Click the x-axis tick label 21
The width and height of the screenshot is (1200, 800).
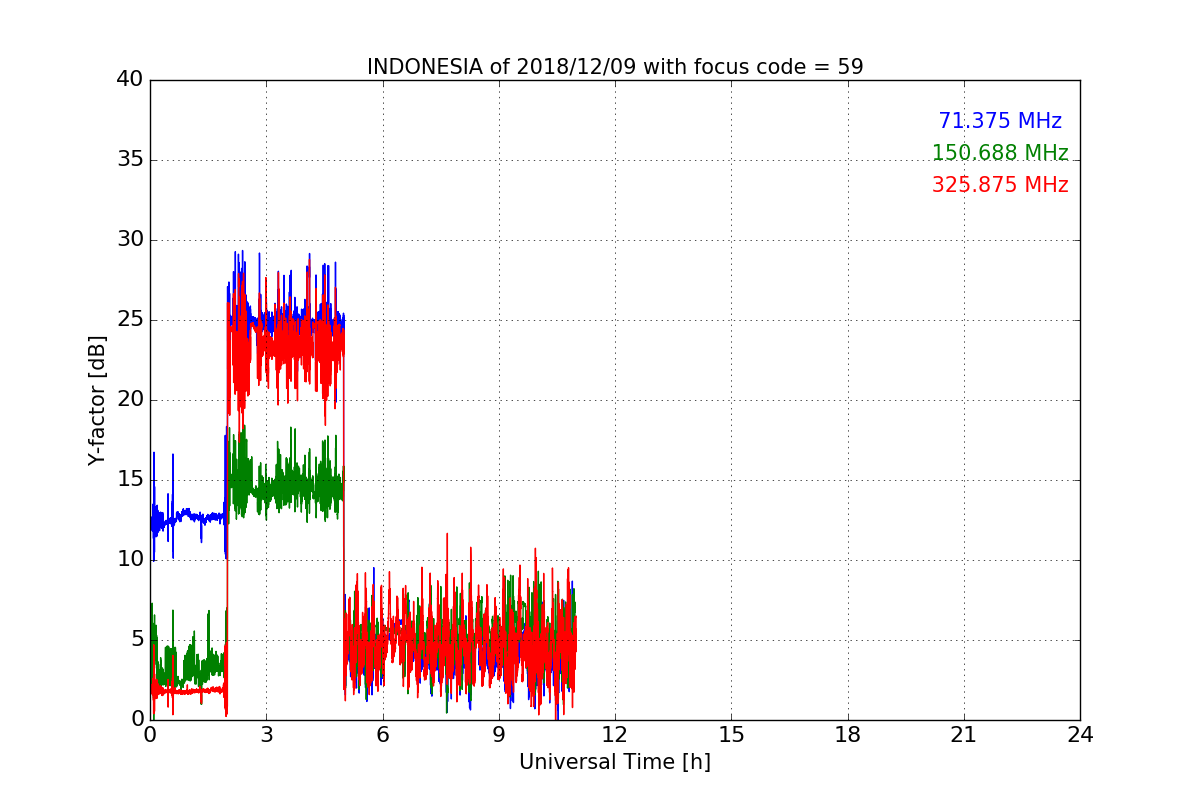964,735
